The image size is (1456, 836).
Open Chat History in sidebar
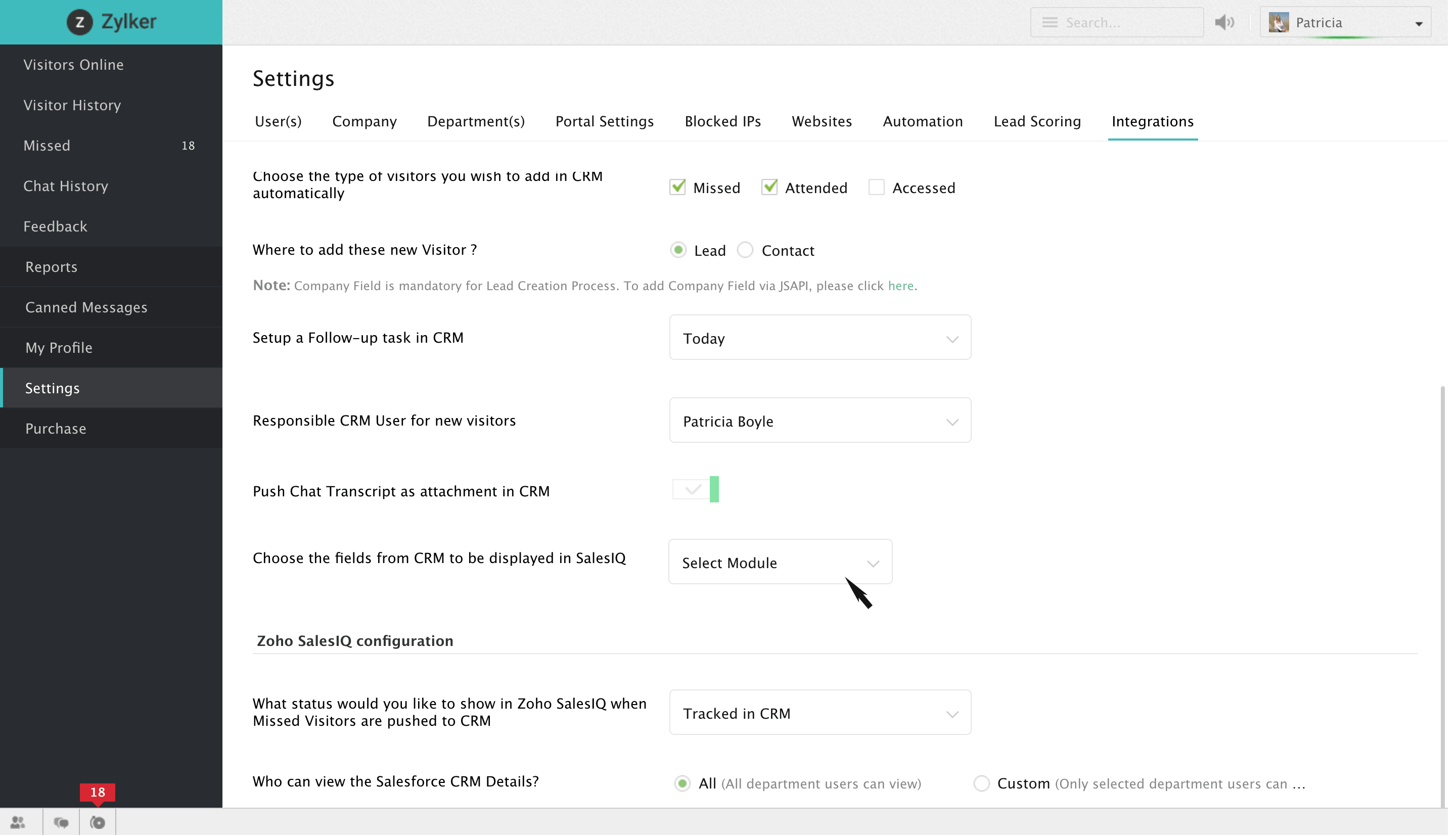pyautogui.click(x=112, y=187)
